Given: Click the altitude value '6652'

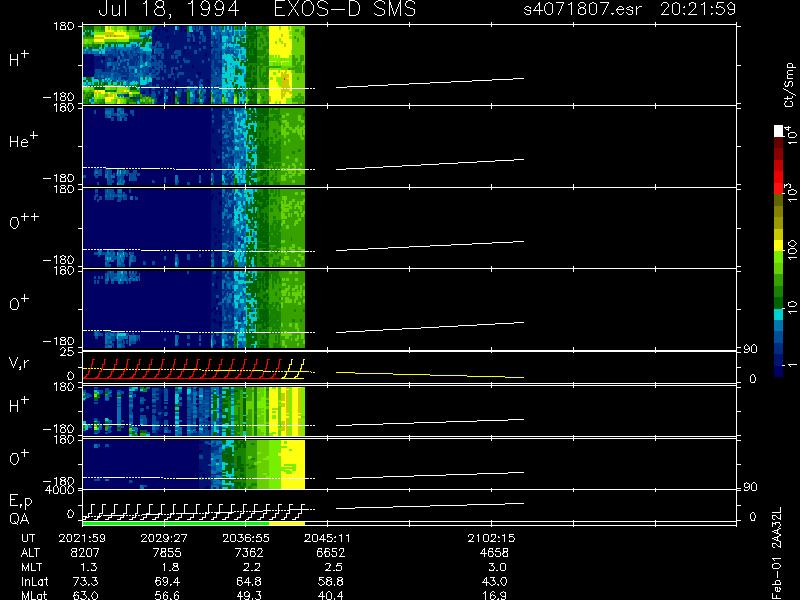Looking at the screenshot, I should pyautogui.click(x=331, y=553).
